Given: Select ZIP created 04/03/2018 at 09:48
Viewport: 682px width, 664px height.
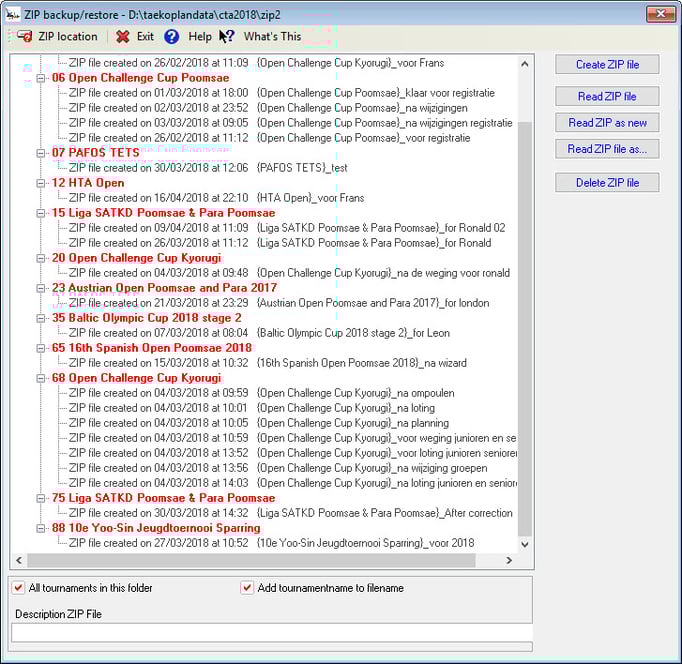Looking at the screenshot, I should 289,273.
